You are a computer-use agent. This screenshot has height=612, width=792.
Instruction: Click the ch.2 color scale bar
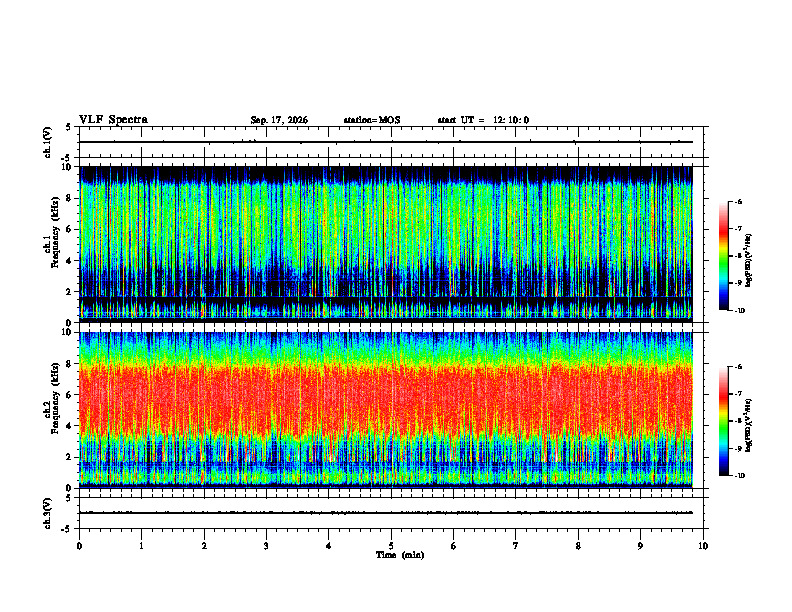(x=724, y=421)
